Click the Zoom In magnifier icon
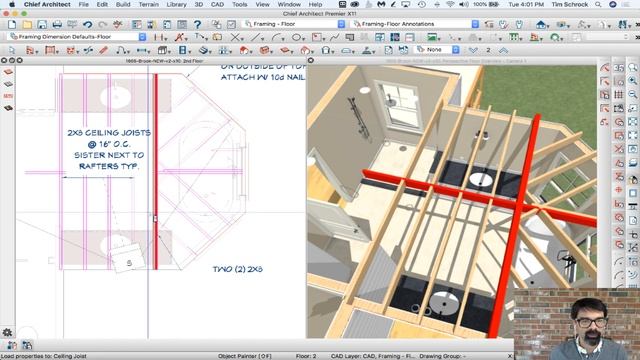640x360 pixels. click(x=633, y=81)
